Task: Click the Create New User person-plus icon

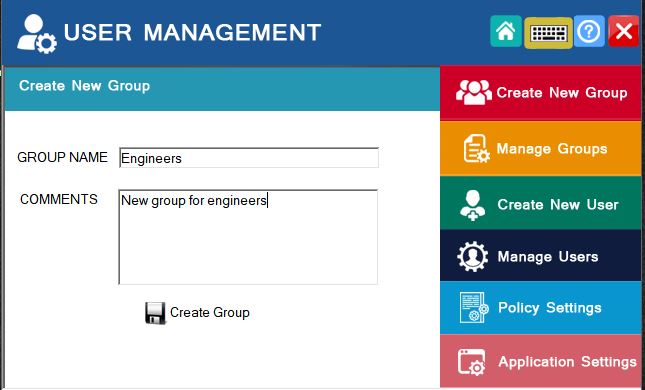Action: point(473,205)
